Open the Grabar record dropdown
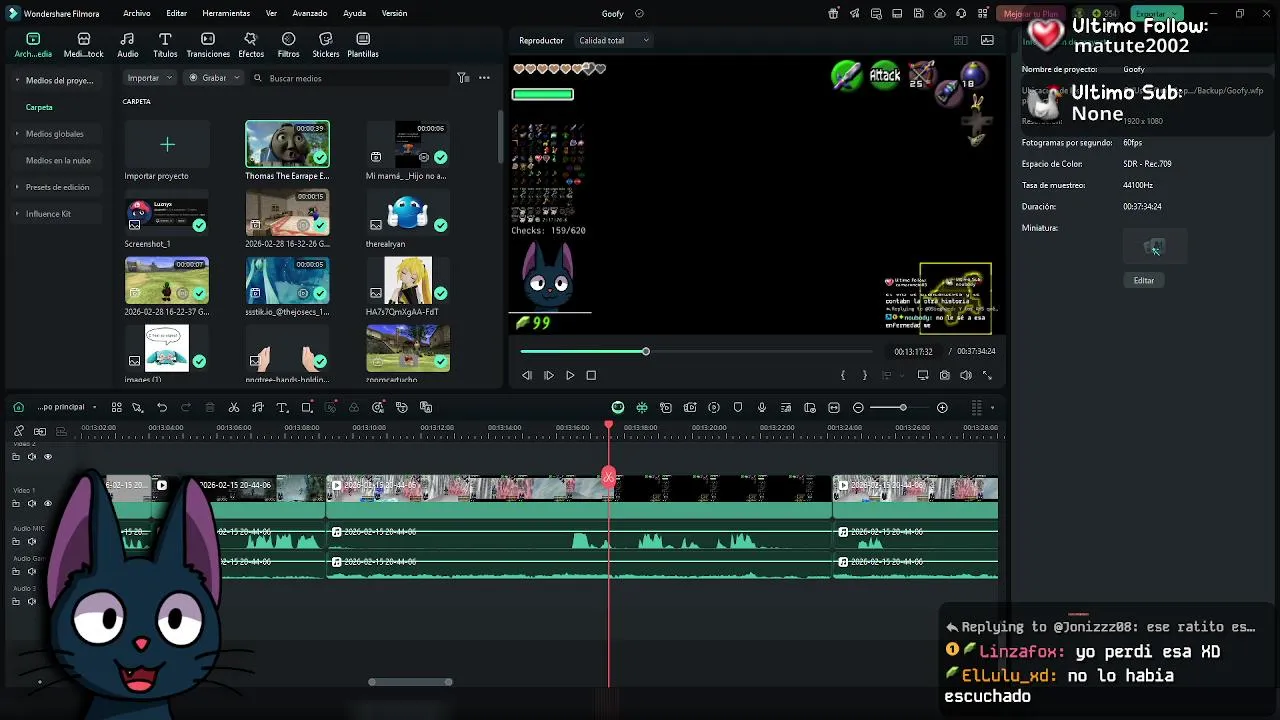This screenshot has height=720, width=1280. [214, 78]
